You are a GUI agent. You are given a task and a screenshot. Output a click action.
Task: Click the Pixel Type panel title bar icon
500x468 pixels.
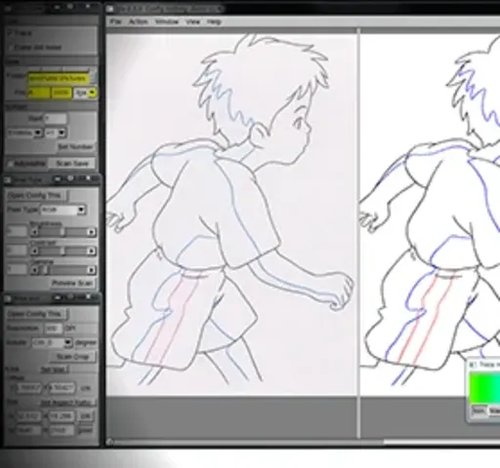(8, 180)
